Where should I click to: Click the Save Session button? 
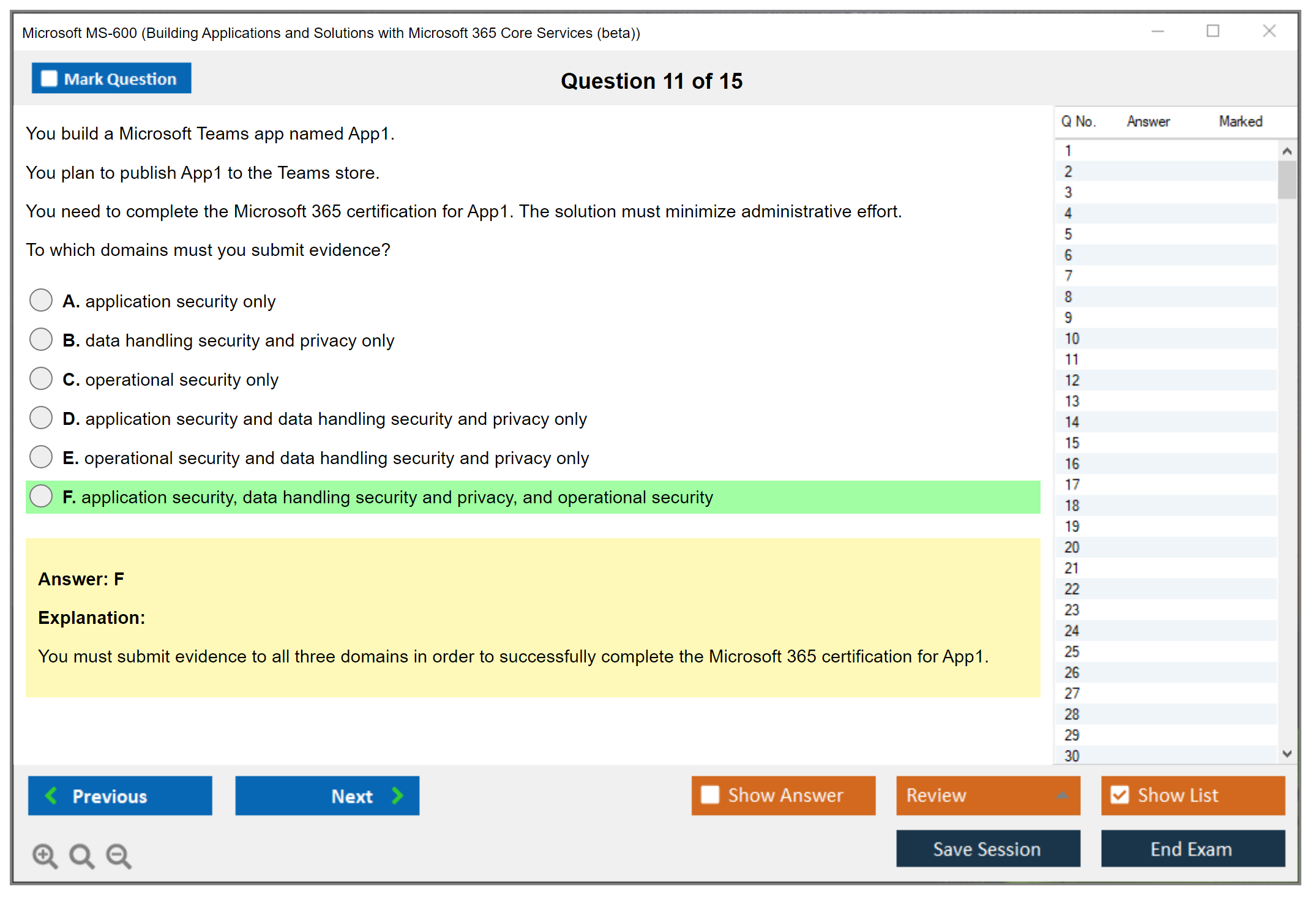(x=987, y=849)
